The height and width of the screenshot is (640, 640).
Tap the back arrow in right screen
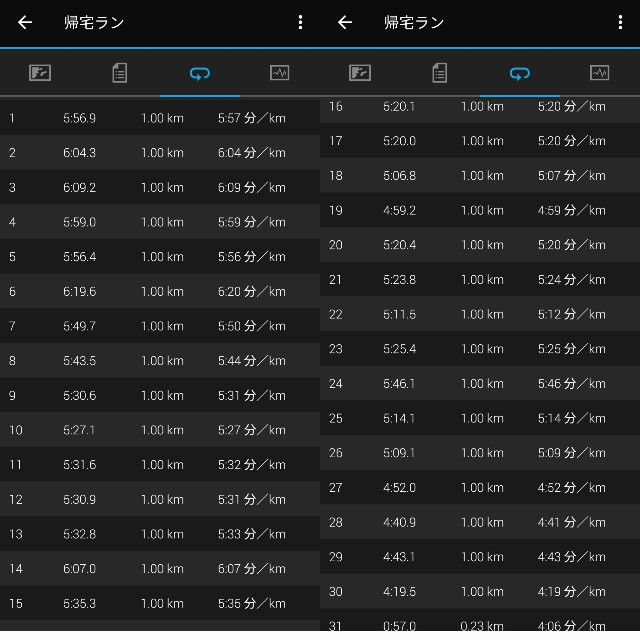pos(345,22)
